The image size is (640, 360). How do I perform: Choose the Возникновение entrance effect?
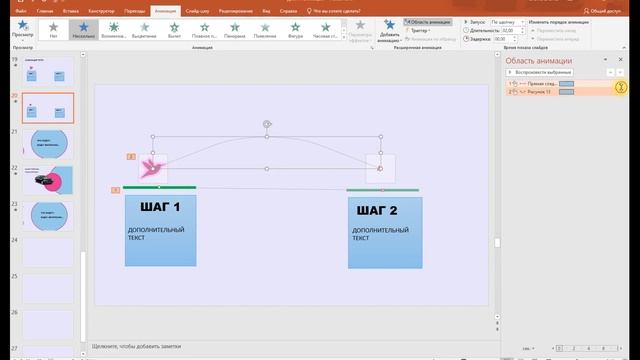[x=113, y=30]
